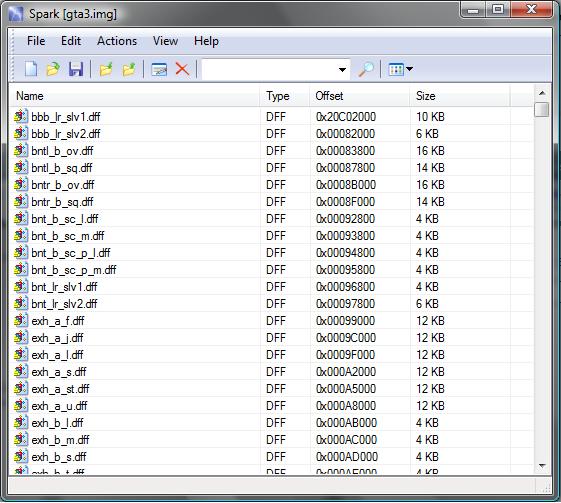Click the magnifying glass search icon
Image resolution: width=561 pixels, height=503 pixels.
366,69
